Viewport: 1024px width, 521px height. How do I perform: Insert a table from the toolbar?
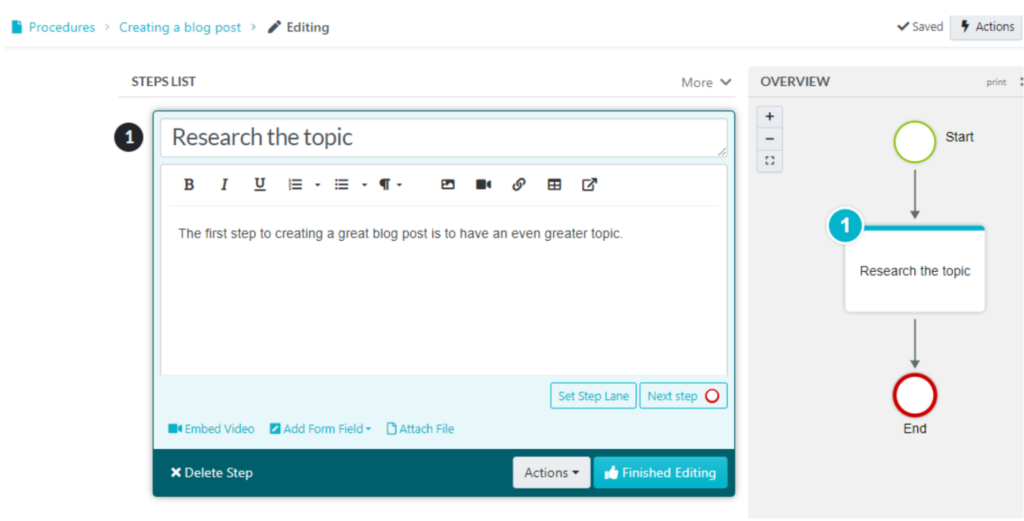554,185
